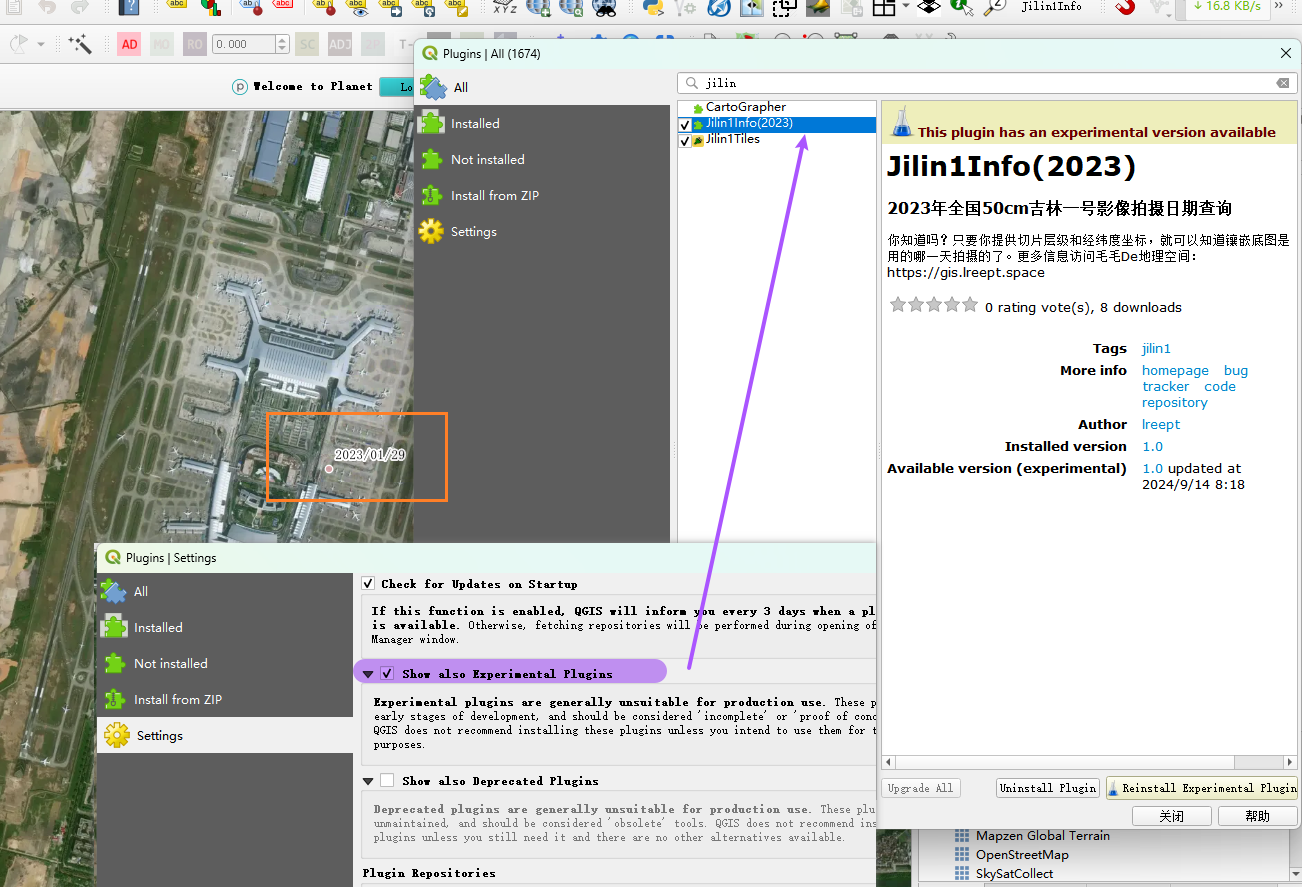Image resolution: width=1302 pixels, height=887 pixels.
Task: Click the 0.000 spinbox stepper arrows
Action: coord(282,44)
